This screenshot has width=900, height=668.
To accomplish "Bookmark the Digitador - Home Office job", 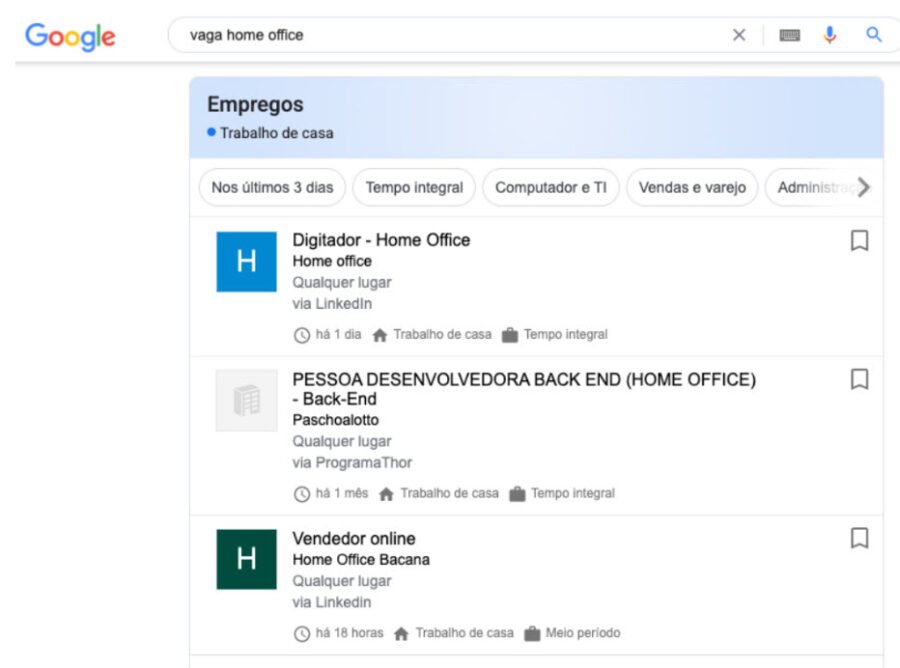I will point(859,241).
